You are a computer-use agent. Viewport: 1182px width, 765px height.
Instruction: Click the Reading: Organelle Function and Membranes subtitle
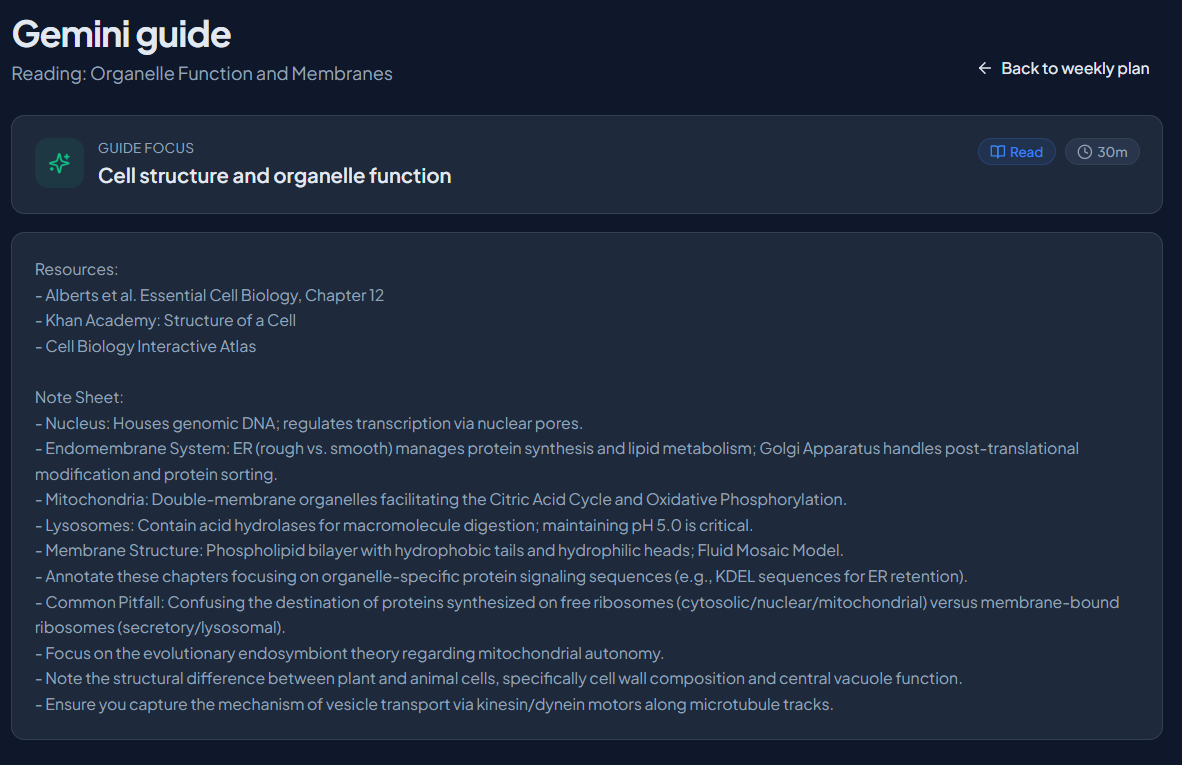coord(202,74)
